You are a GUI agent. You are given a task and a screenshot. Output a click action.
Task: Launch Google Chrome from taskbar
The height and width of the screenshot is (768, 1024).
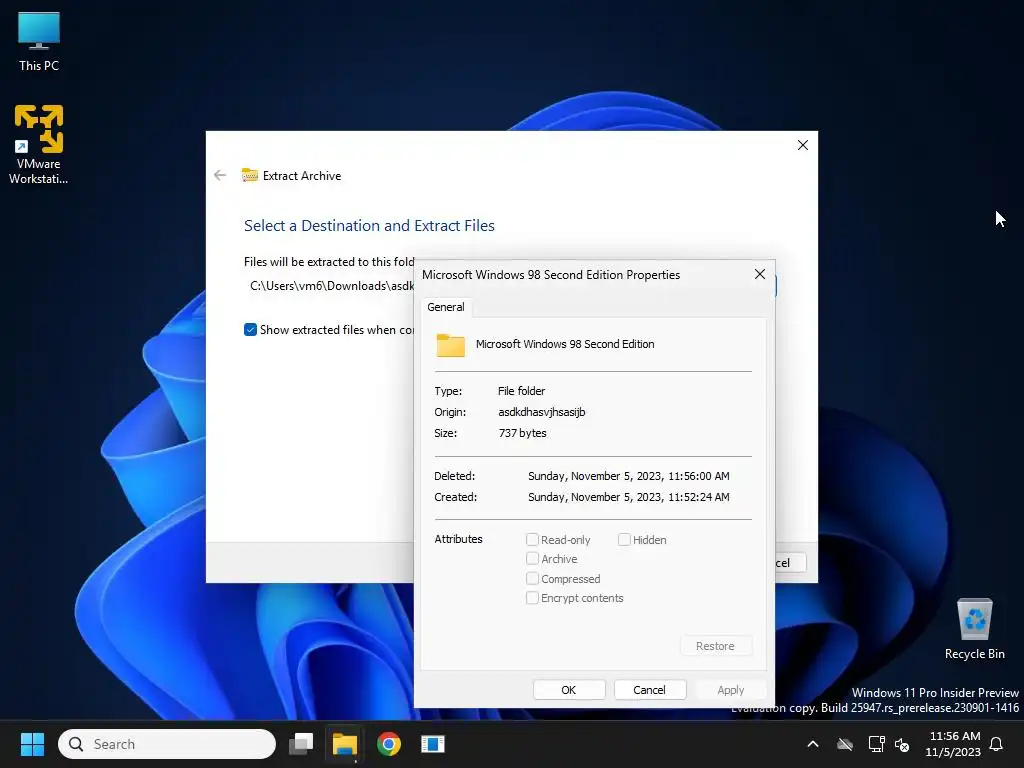tap(389, 744)
